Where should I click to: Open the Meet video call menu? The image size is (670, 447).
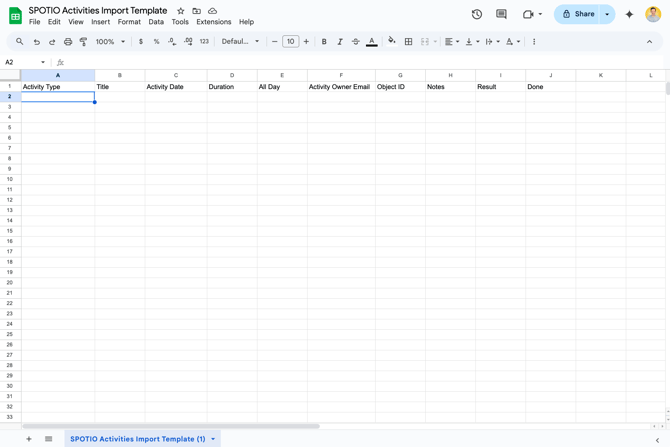tap(532, 14)
